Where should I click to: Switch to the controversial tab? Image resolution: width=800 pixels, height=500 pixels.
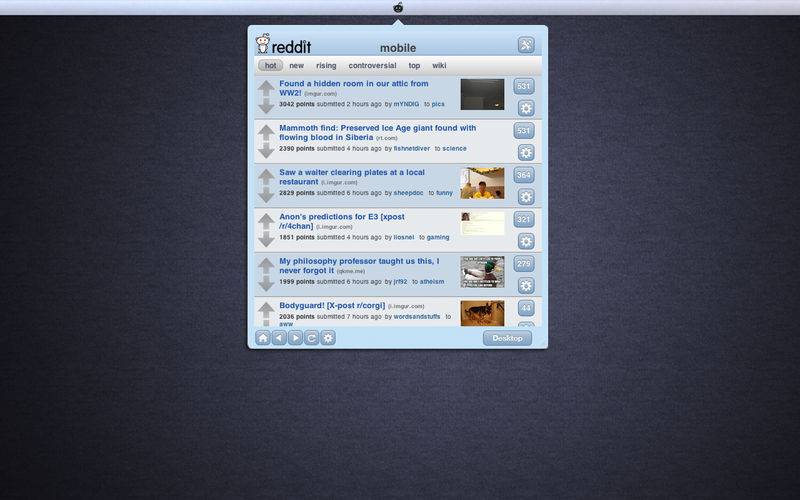[372, 65]
